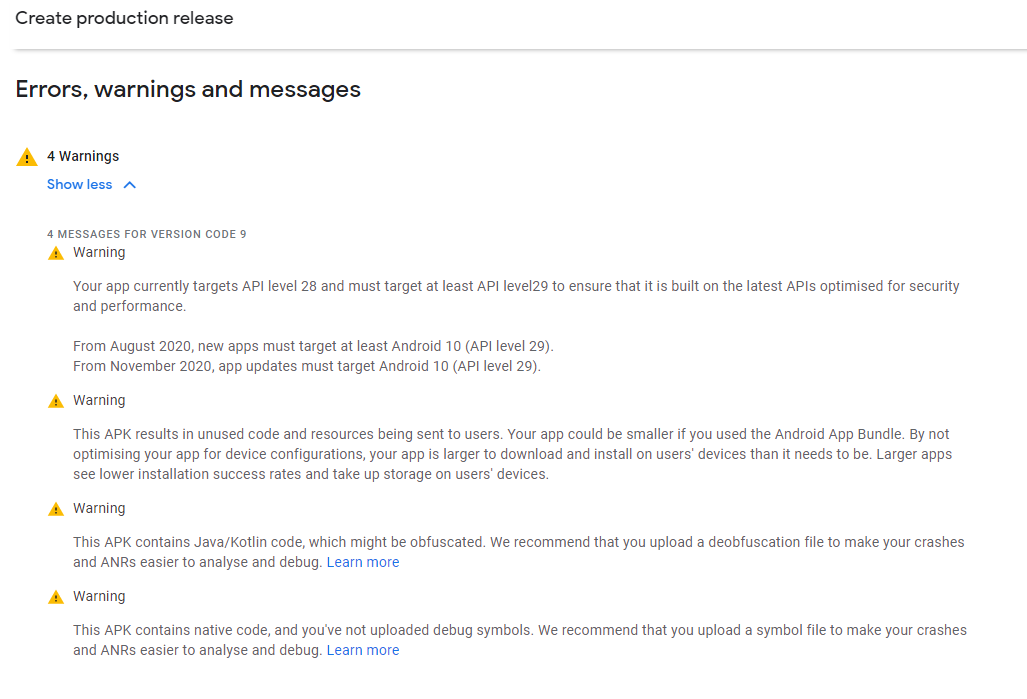Image resolution: width=1027 pixels, height=699 pixels.
Task: Click the Warning title above the App Bundle message
Action: [x=99, y=400]
